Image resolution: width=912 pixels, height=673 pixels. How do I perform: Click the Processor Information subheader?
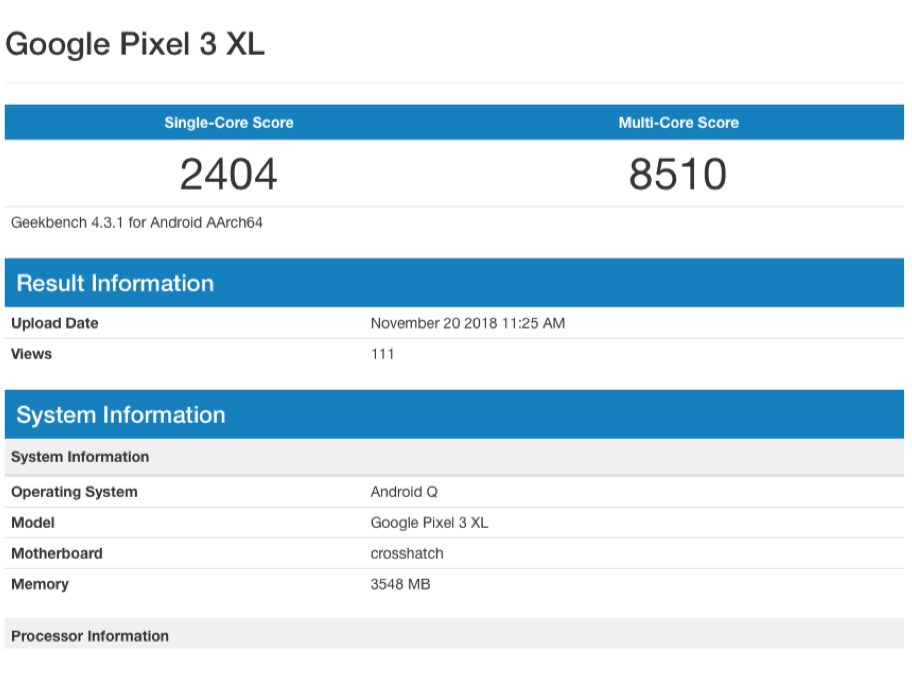(x=90, y=636)
